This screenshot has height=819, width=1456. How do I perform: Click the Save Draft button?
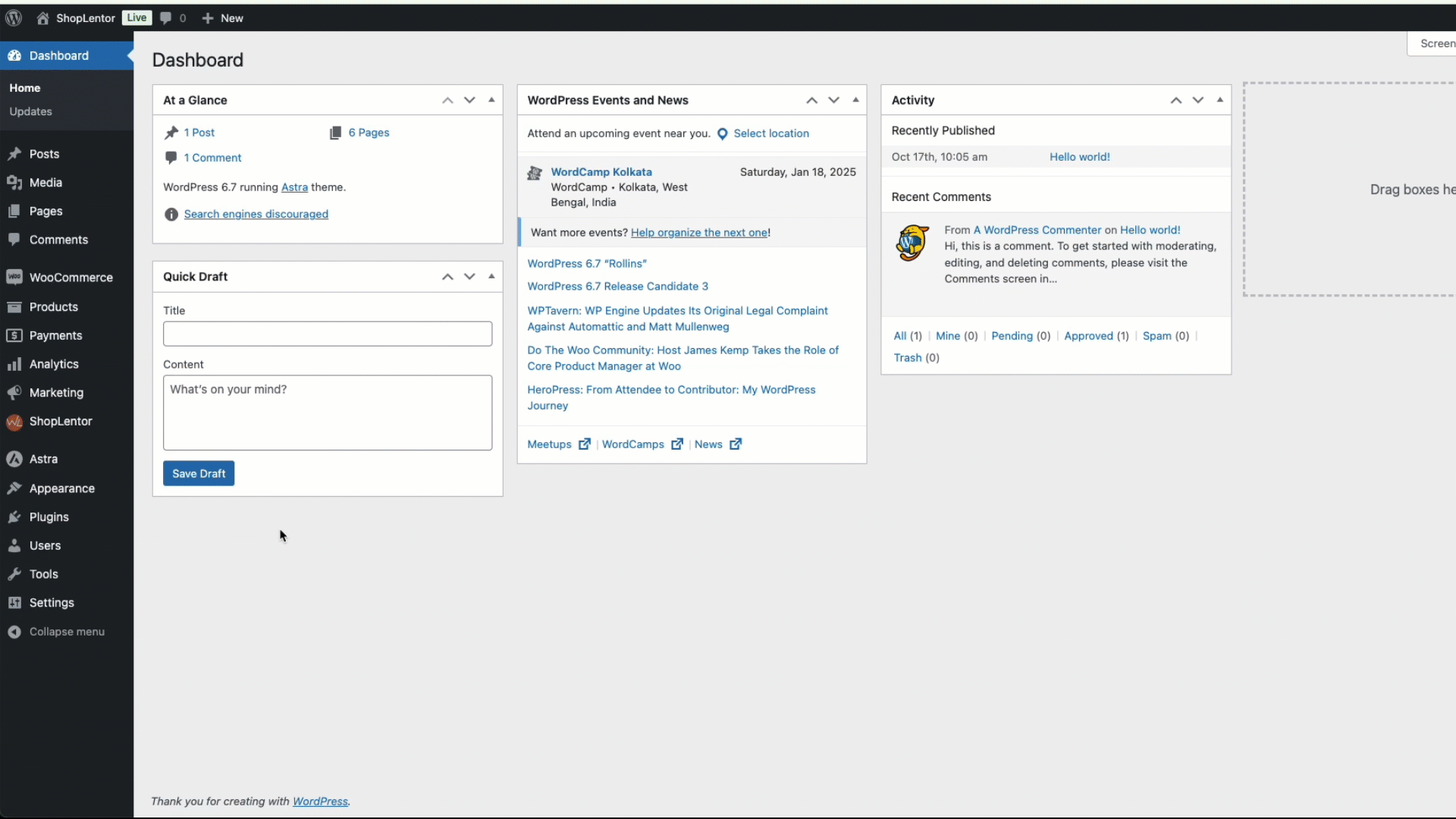point(199,474)
